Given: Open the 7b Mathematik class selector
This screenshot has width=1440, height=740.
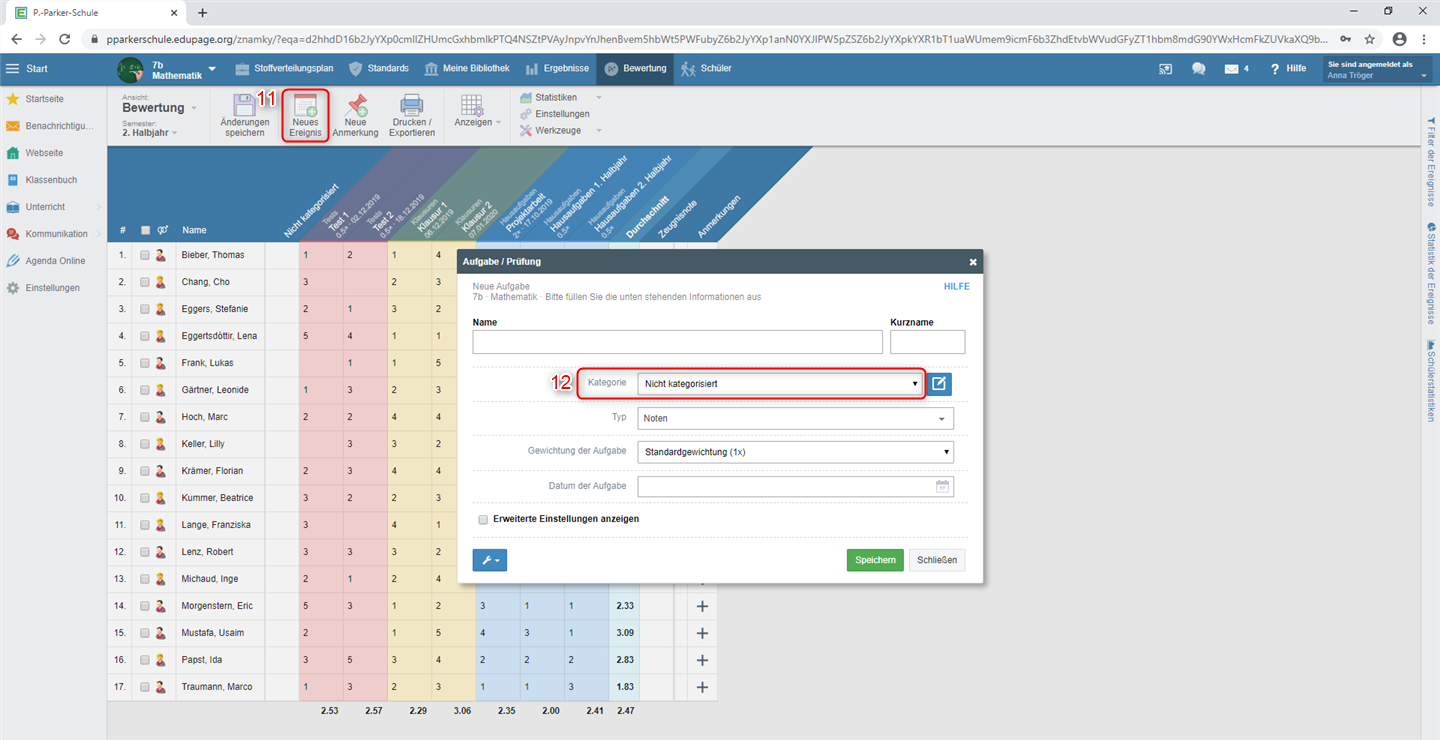Looking at the screenshot, I should click(167, 69).
